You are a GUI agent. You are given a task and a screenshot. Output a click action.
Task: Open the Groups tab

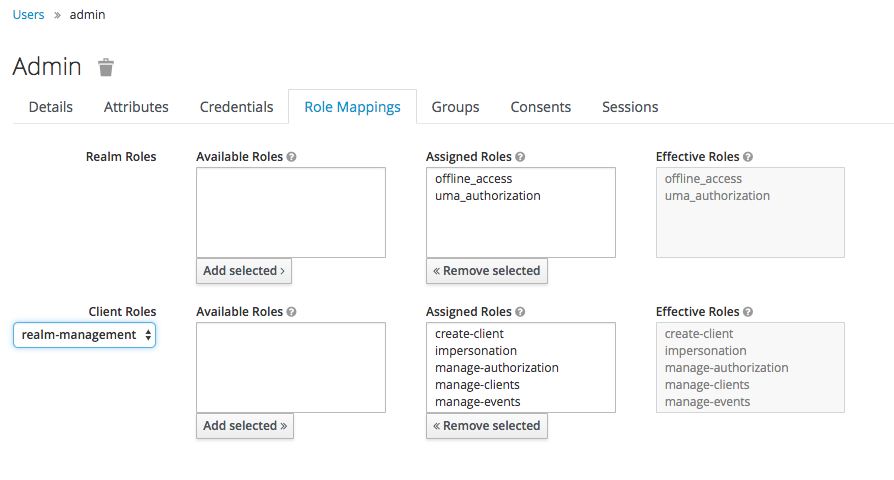455,107
